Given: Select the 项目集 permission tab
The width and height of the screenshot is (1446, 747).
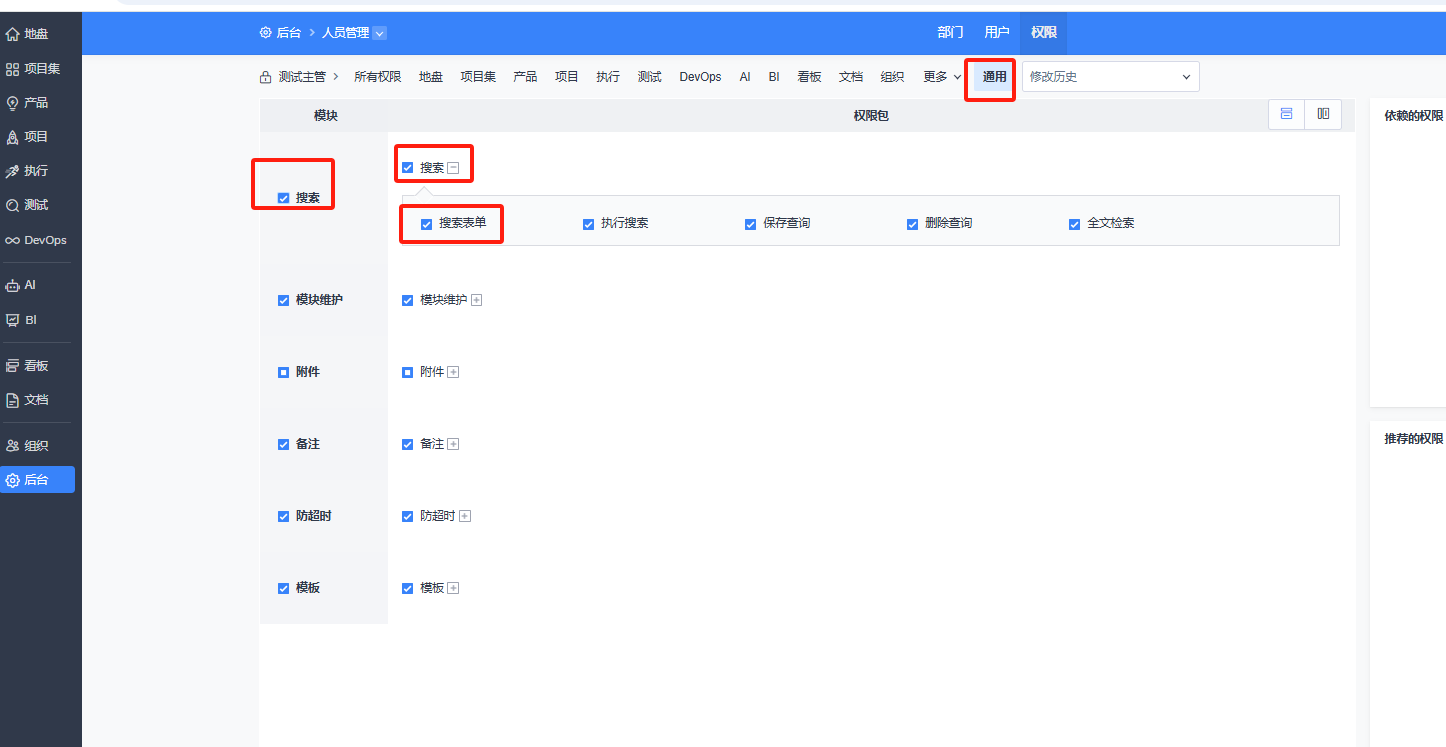Looking at the screenshot, I should (x=478, y=77).
